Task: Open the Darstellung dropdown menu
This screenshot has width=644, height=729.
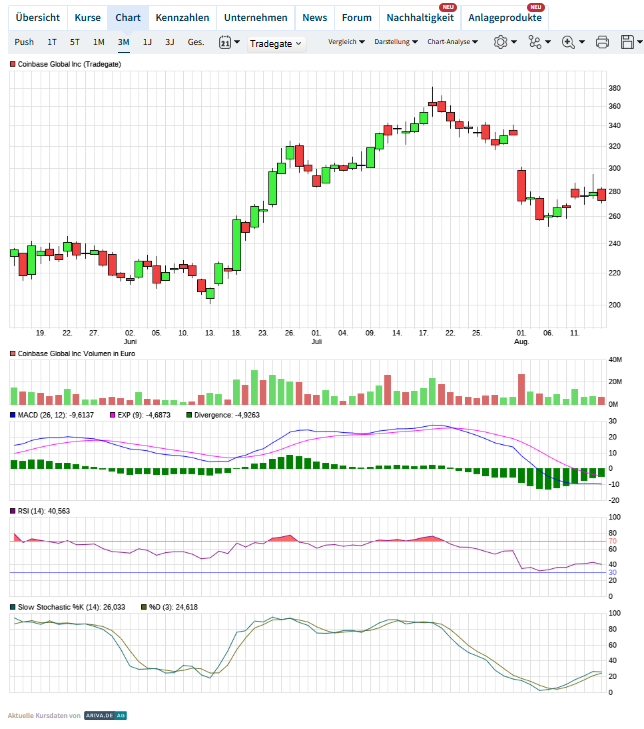Action: click(396, 42)
